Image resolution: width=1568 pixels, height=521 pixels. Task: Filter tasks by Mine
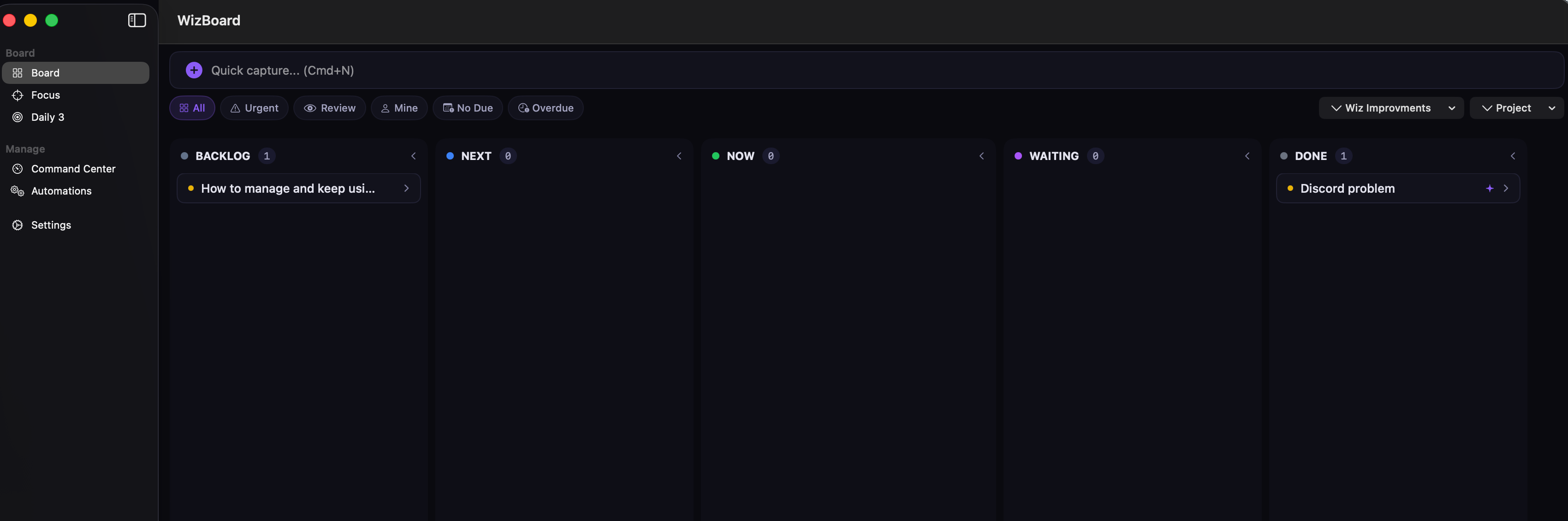[x=399, y=108]
